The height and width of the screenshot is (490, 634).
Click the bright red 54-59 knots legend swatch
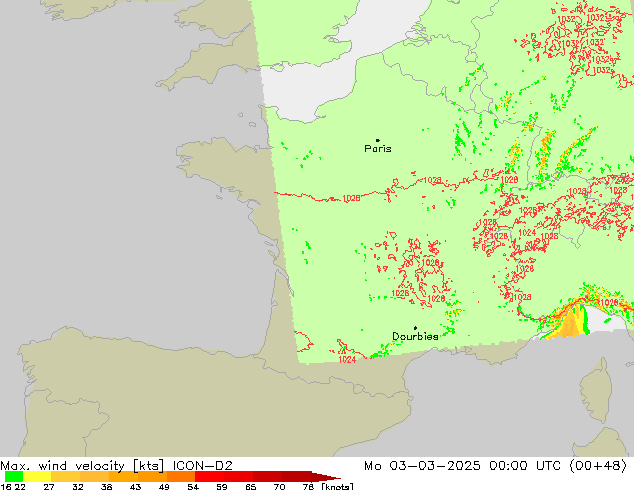coord(209,476)
